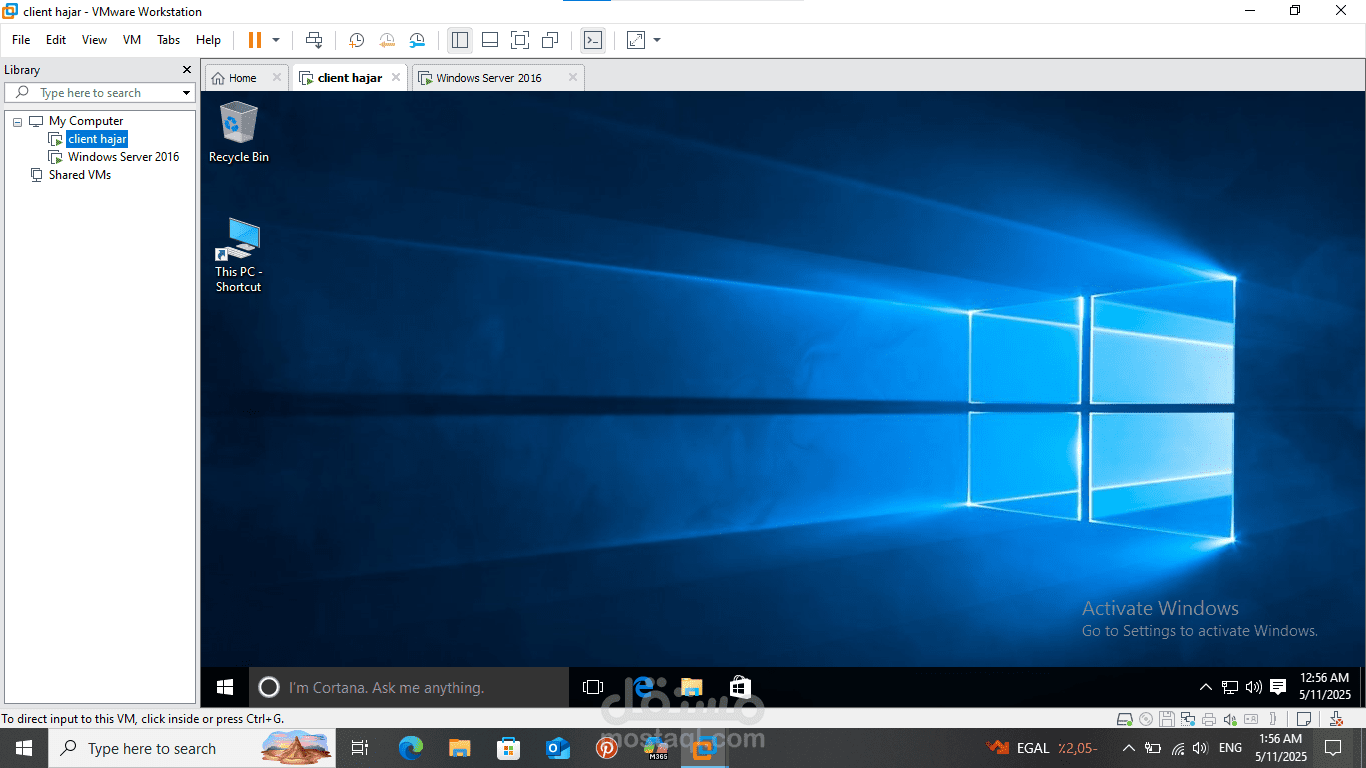Select client hajar in the library tree
1366x768 pixels.
tap(97, 139)
